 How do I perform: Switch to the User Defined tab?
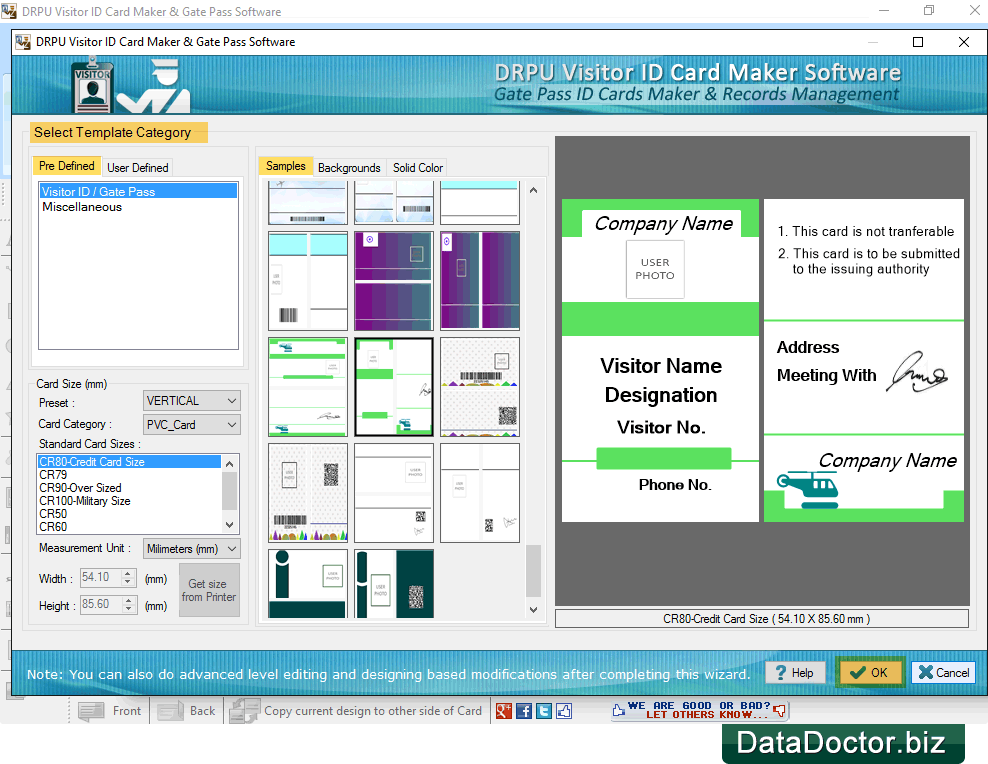pos(137,168)
